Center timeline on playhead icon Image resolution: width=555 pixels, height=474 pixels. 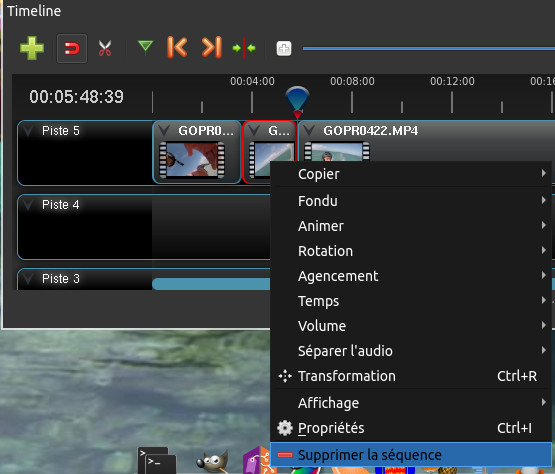244,48
